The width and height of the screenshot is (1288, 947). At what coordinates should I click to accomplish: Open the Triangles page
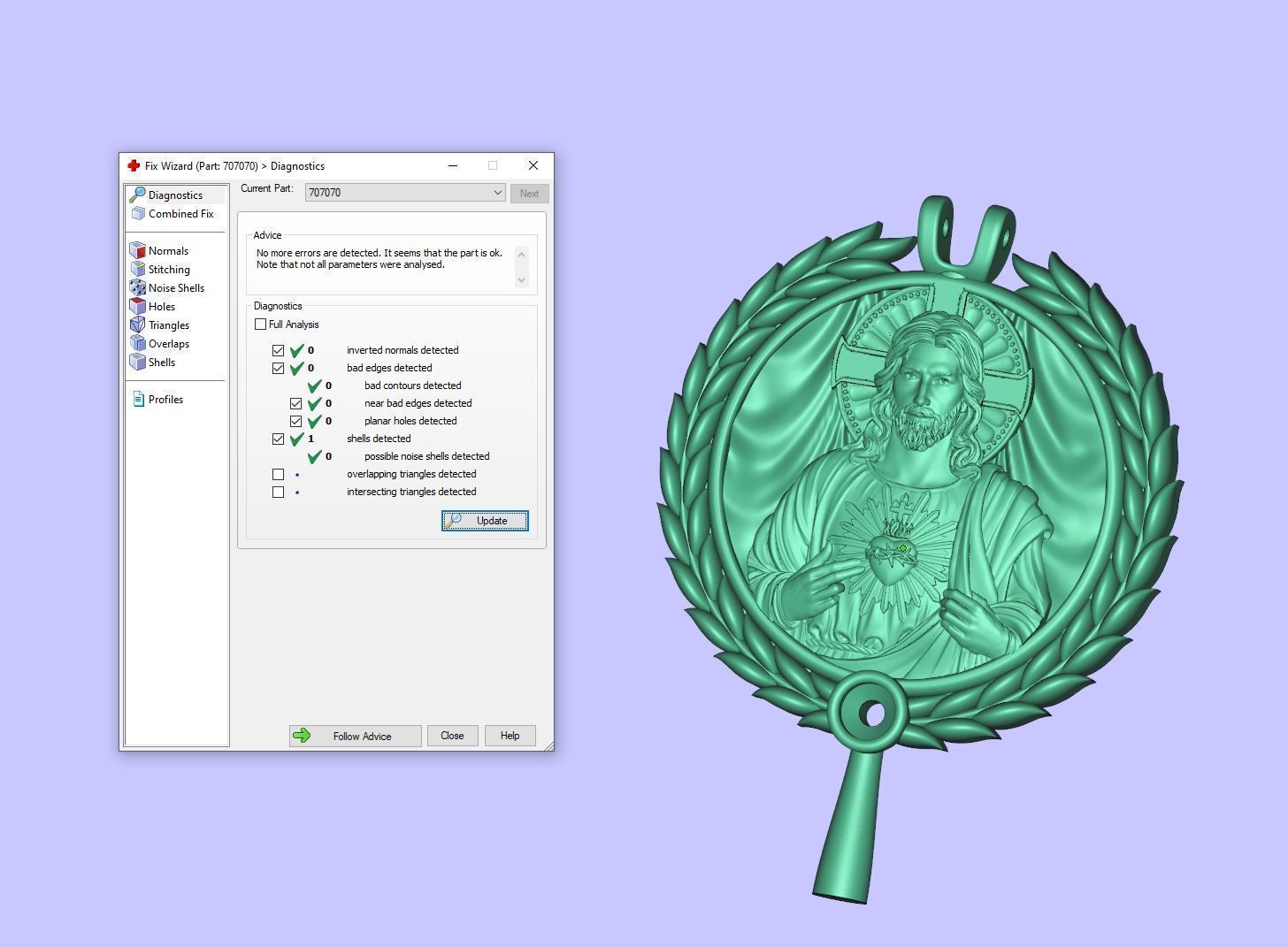[x=169, y=325]
